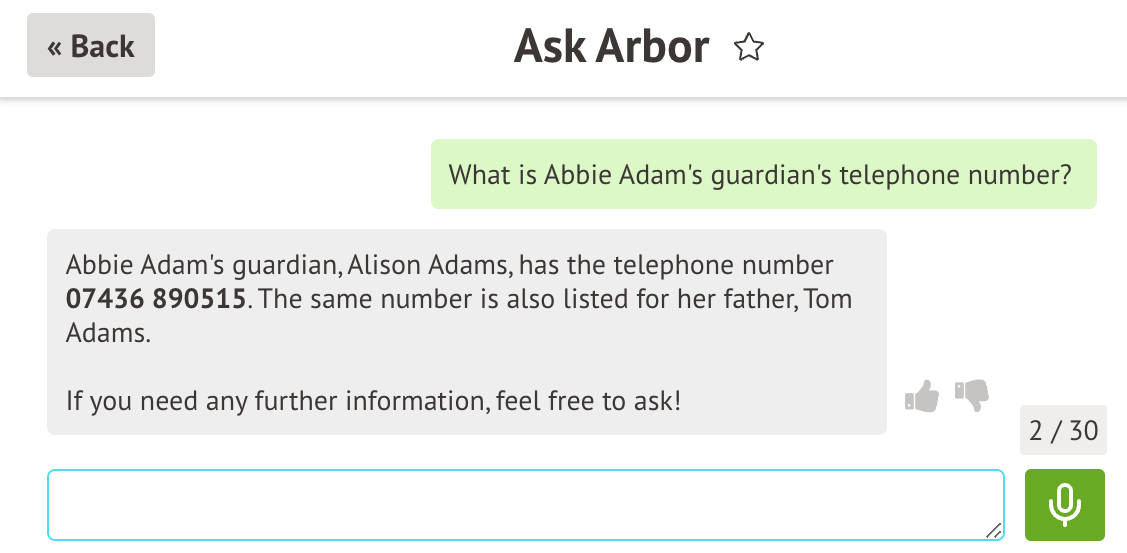
Task: Give the response a thumbs down
Action: tap(971, 395)
